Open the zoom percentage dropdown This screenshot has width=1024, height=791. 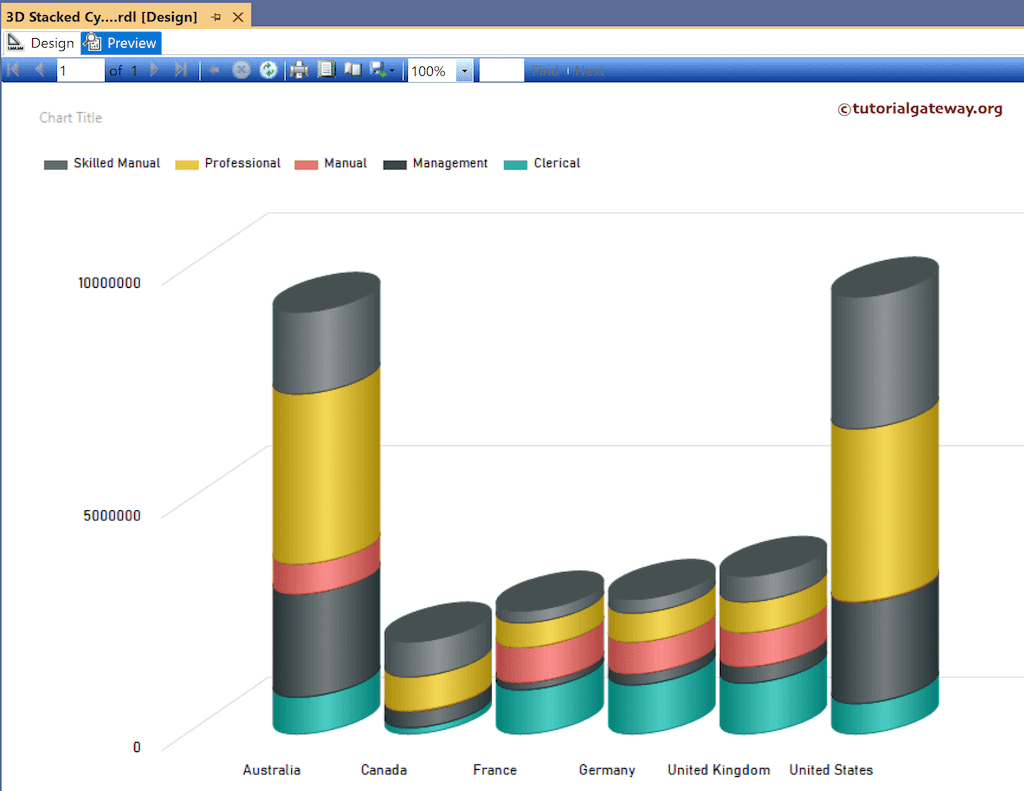[x=464, y=70]
